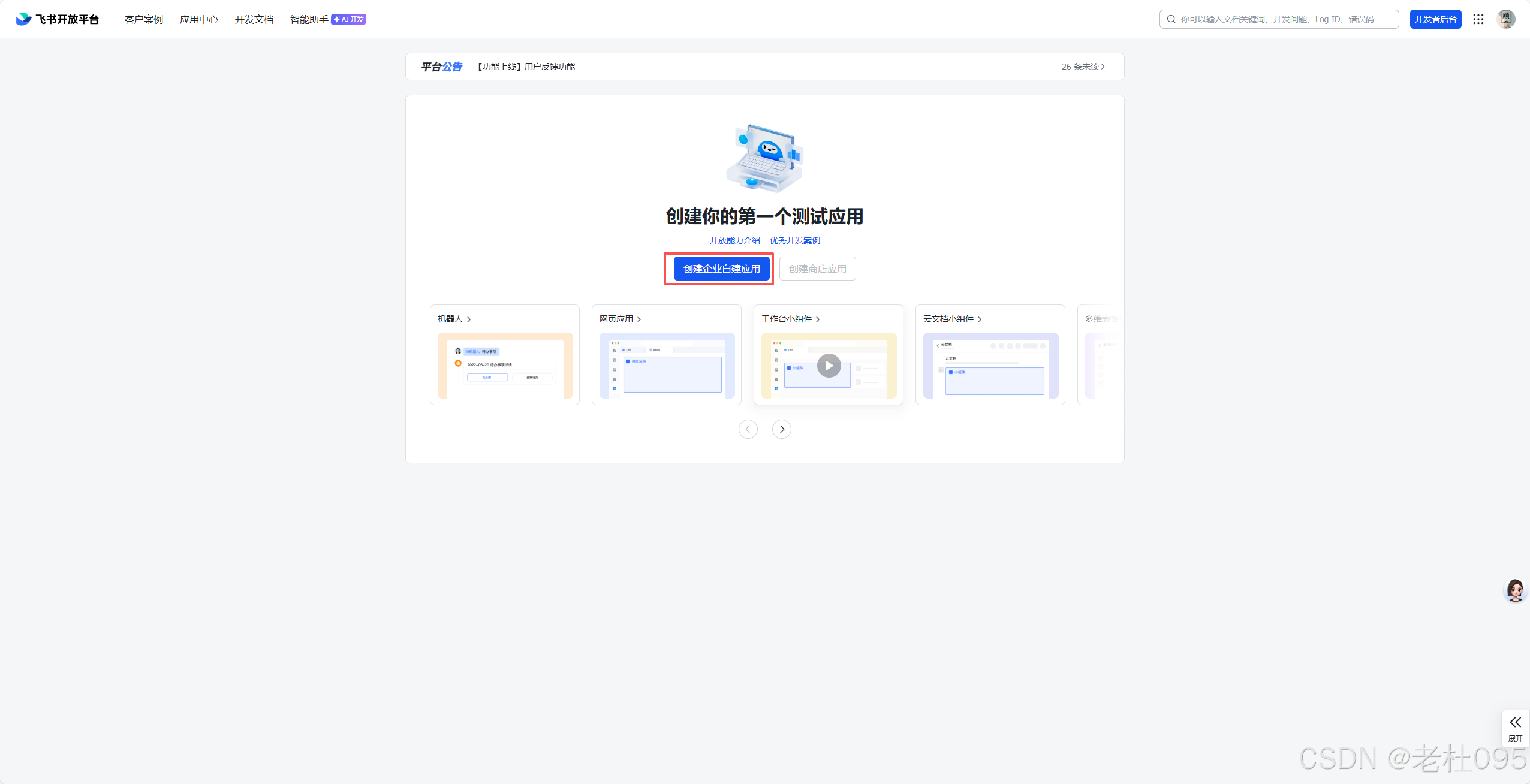Click the AI 开发 badge
Screen dimensions: 1530x784
tap(349, 19)
